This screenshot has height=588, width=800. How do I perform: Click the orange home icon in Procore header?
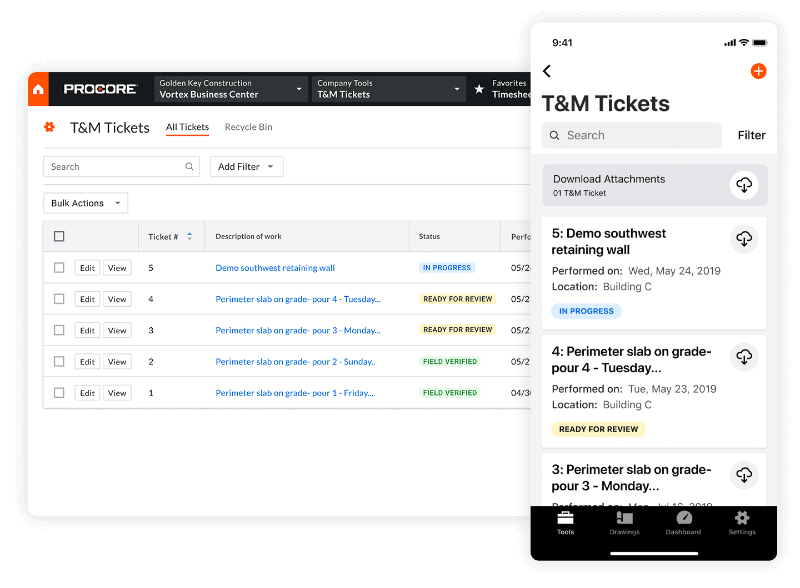tap(38, 89)
